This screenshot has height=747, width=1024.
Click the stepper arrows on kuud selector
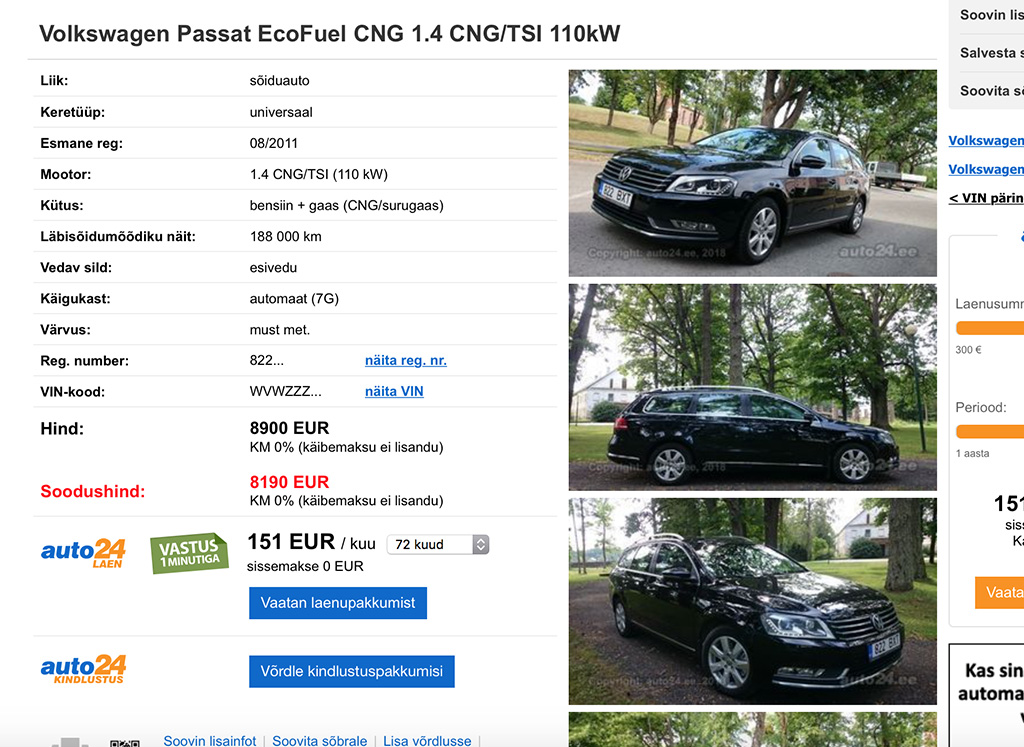[x=481, y=545]
